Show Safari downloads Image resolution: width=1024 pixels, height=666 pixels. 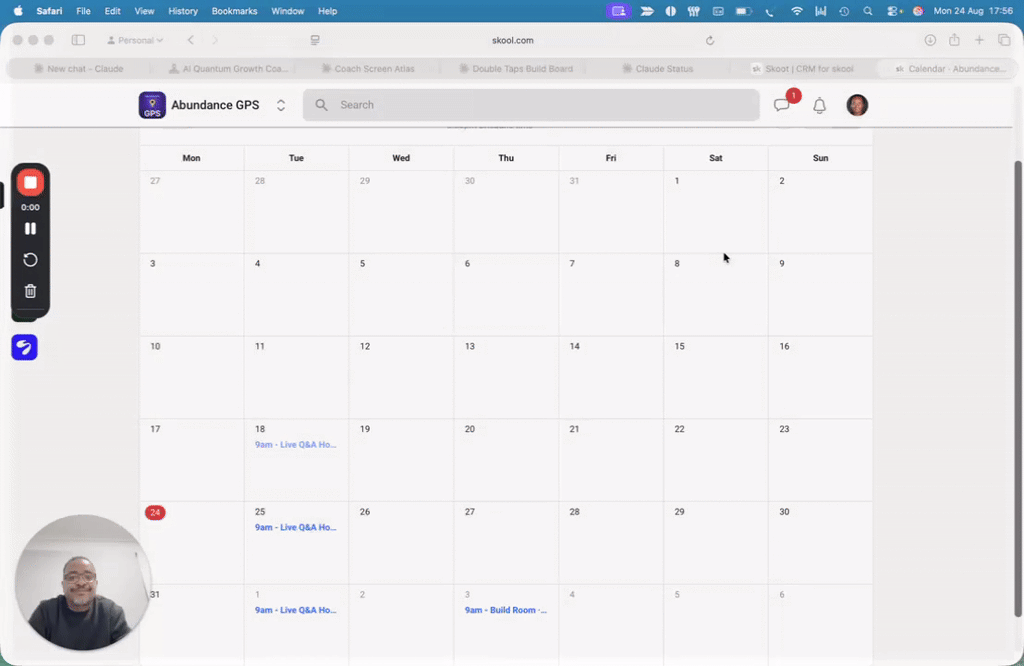point(930,40)
